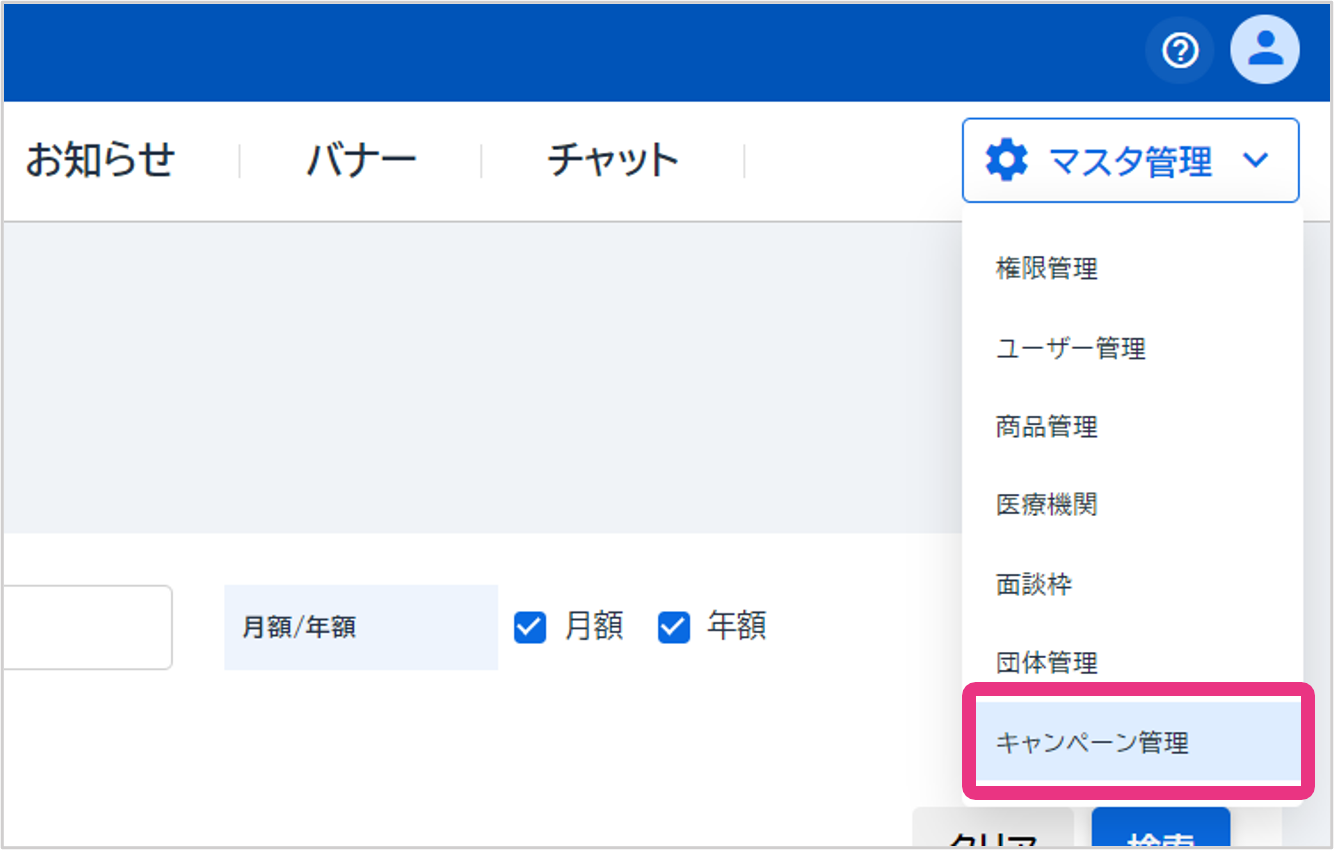This screenshot has width=1334, height=850.
Task: Uncheck the 月額 checkbox
Action: click(530, 627)
